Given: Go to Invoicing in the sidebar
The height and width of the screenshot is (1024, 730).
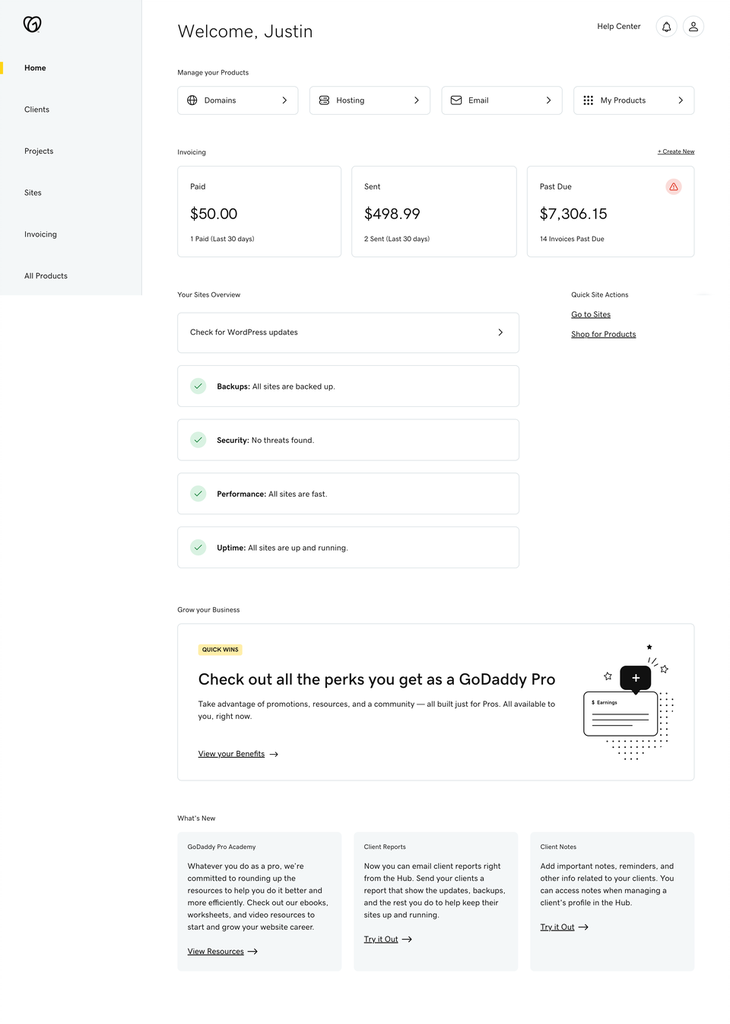Looking at the screenshot, I should (41, 234).
